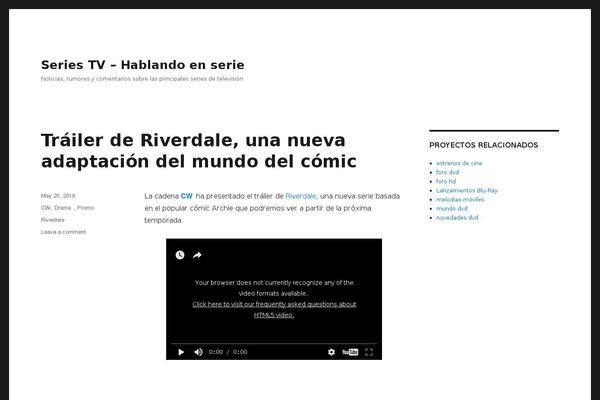
Task: Click the site tagline Noticias, rumores y comentarios
Action: [x=142, y=79]
